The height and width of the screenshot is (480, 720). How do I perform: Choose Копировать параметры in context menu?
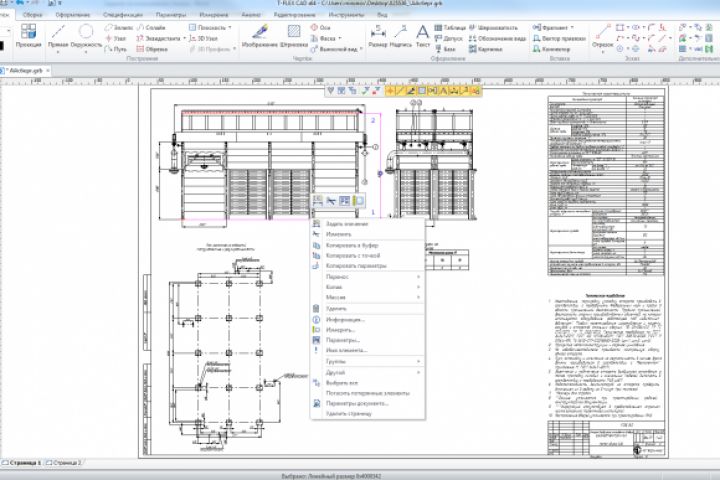click(x=367, y=266)
